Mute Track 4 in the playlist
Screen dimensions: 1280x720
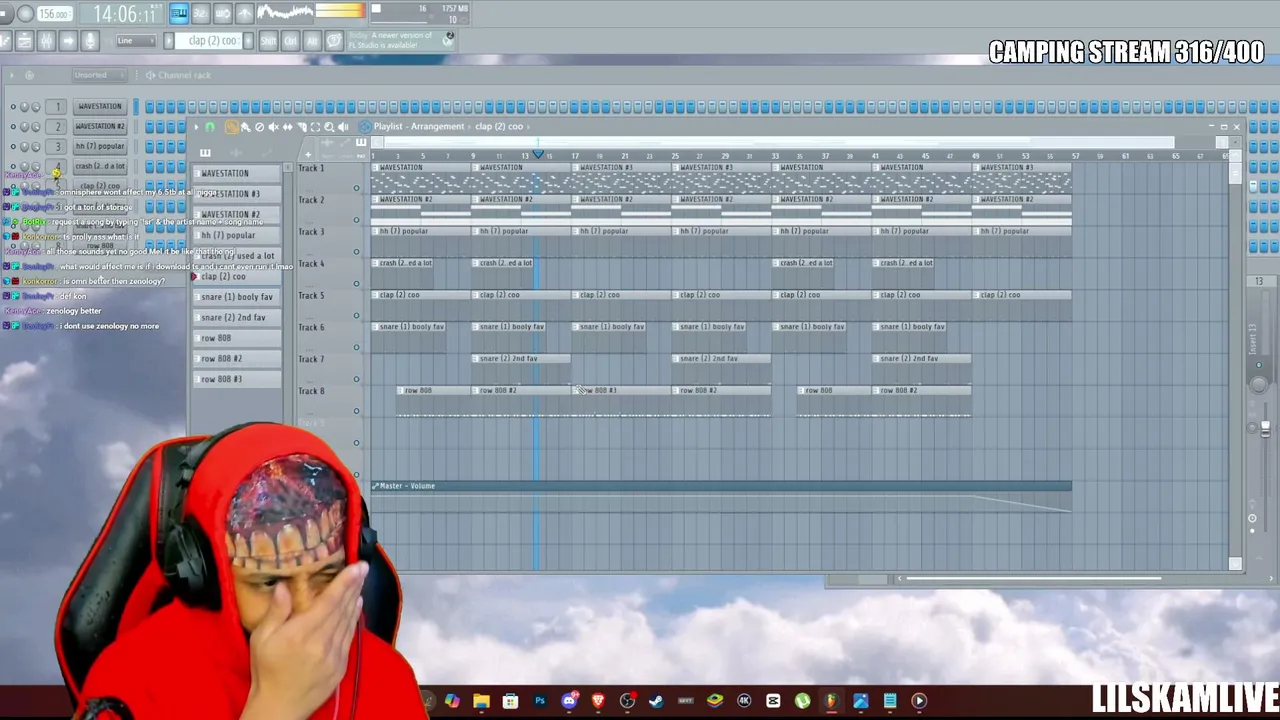point(356,284)
